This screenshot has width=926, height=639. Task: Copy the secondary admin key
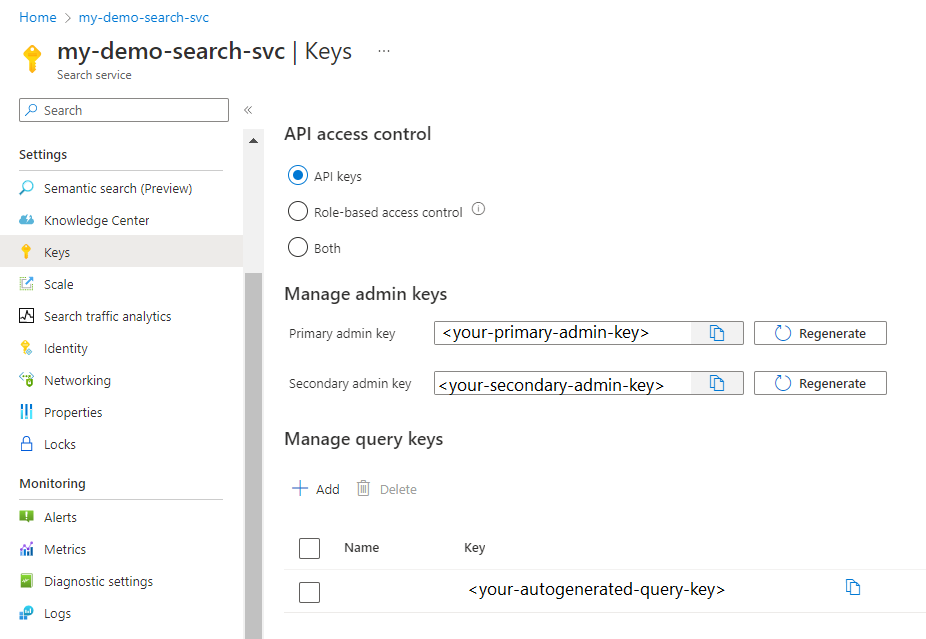coord(718,383)
